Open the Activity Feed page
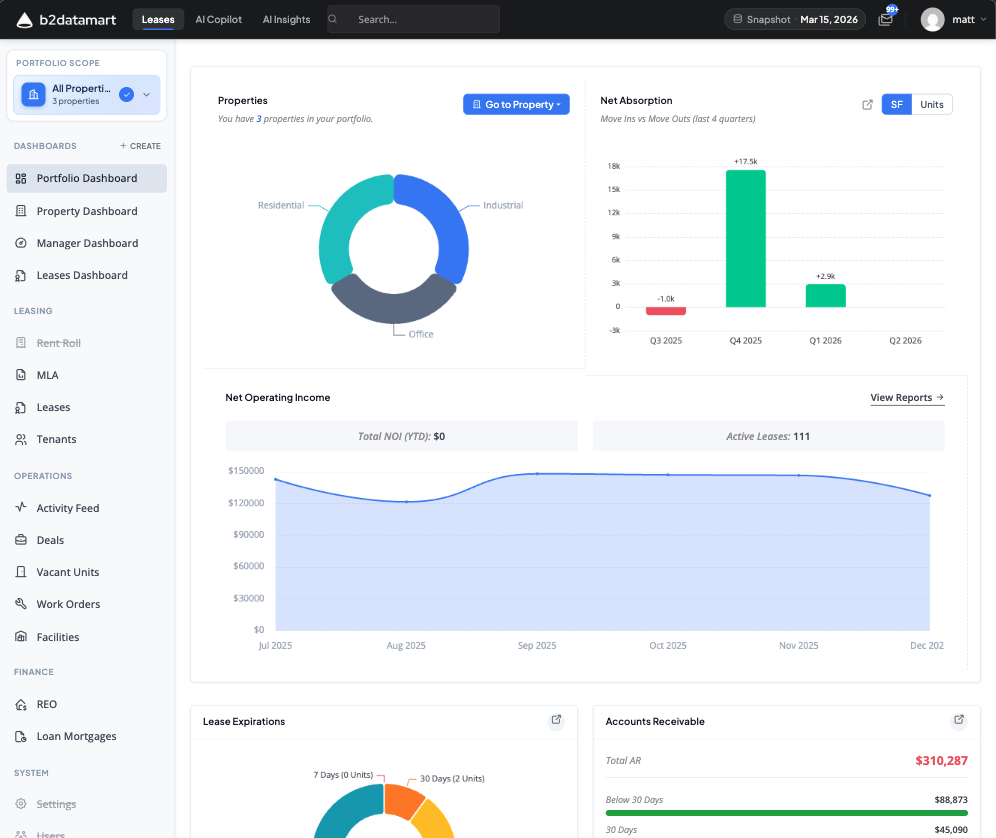This screenshot has height=838, width=996. pos(86,508)
